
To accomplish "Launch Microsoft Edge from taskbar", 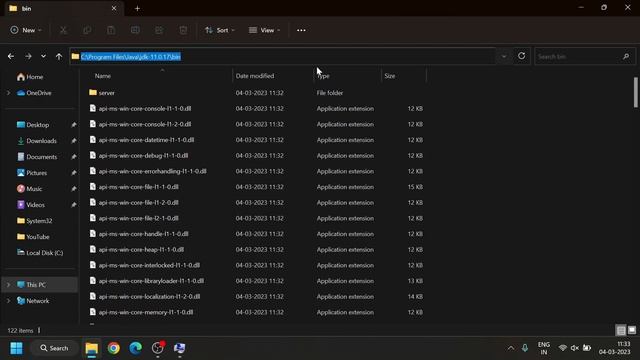I will click(136, 348).
